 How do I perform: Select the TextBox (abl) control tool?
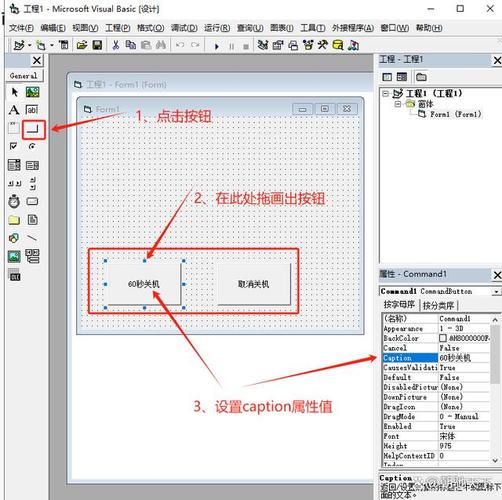point(32,110)
